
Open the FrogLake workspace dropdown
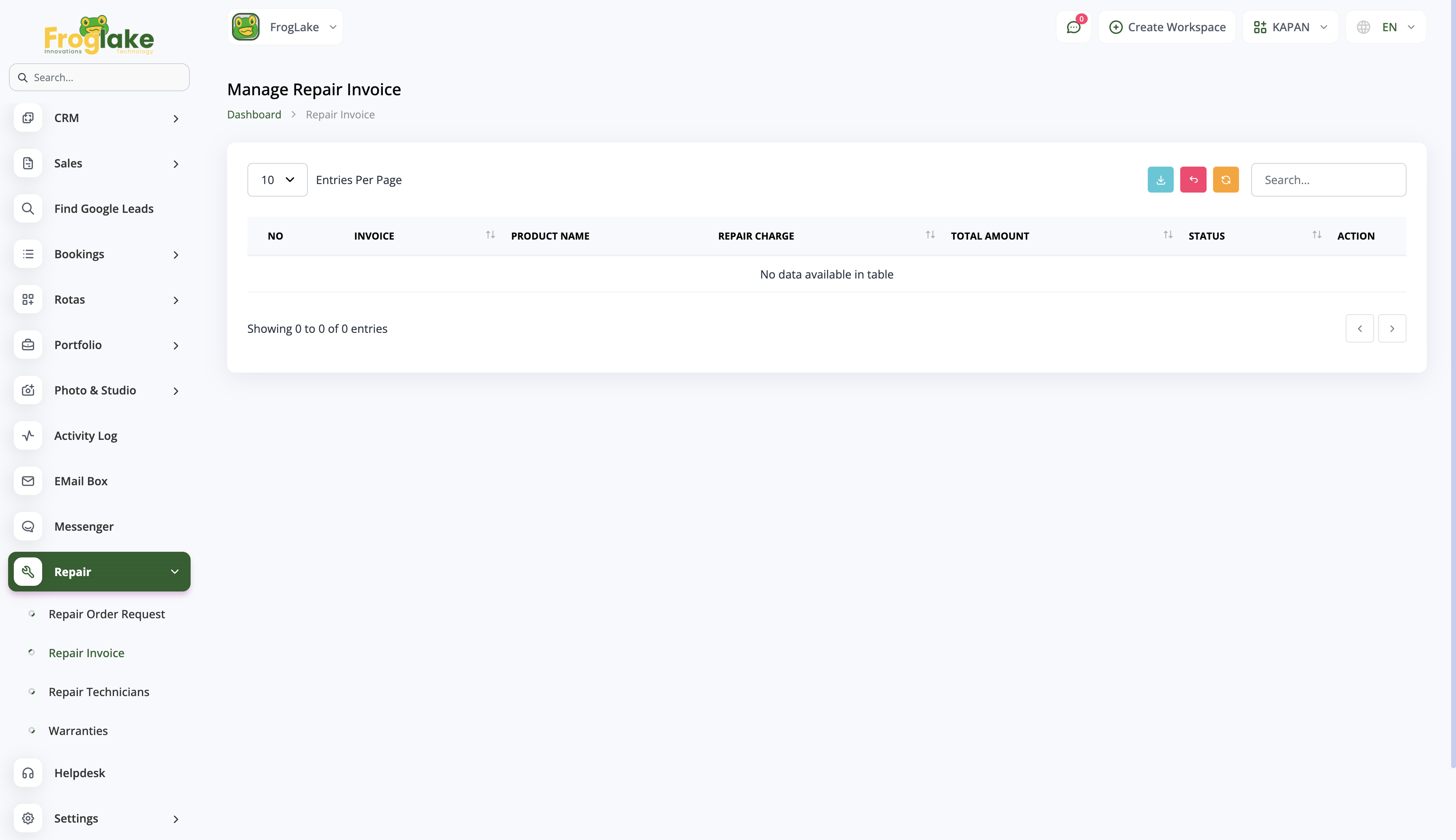coord(285,27)
